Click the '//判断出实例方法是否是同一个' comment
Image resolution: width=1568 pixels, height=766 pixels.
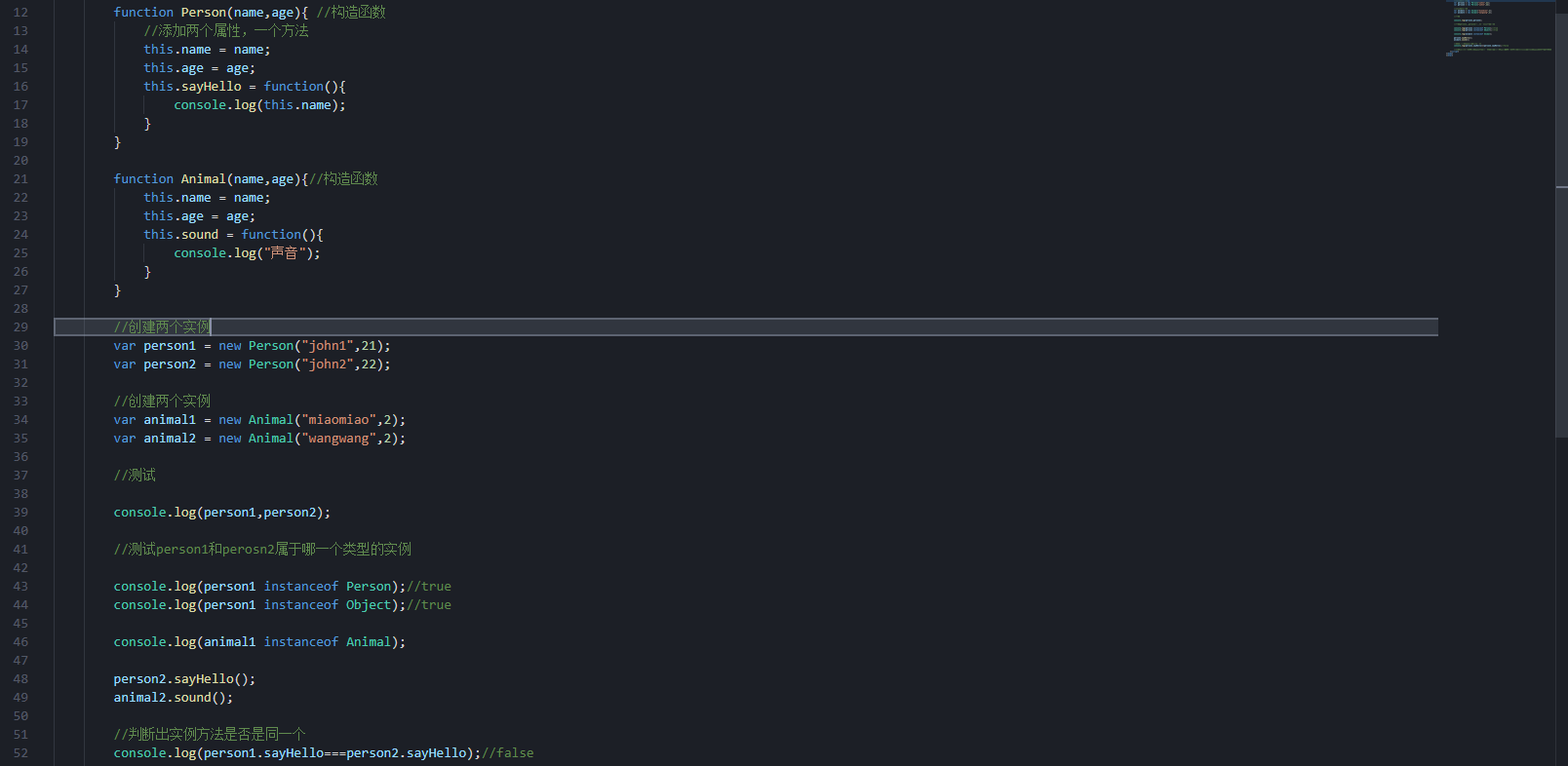pos(210,735)
